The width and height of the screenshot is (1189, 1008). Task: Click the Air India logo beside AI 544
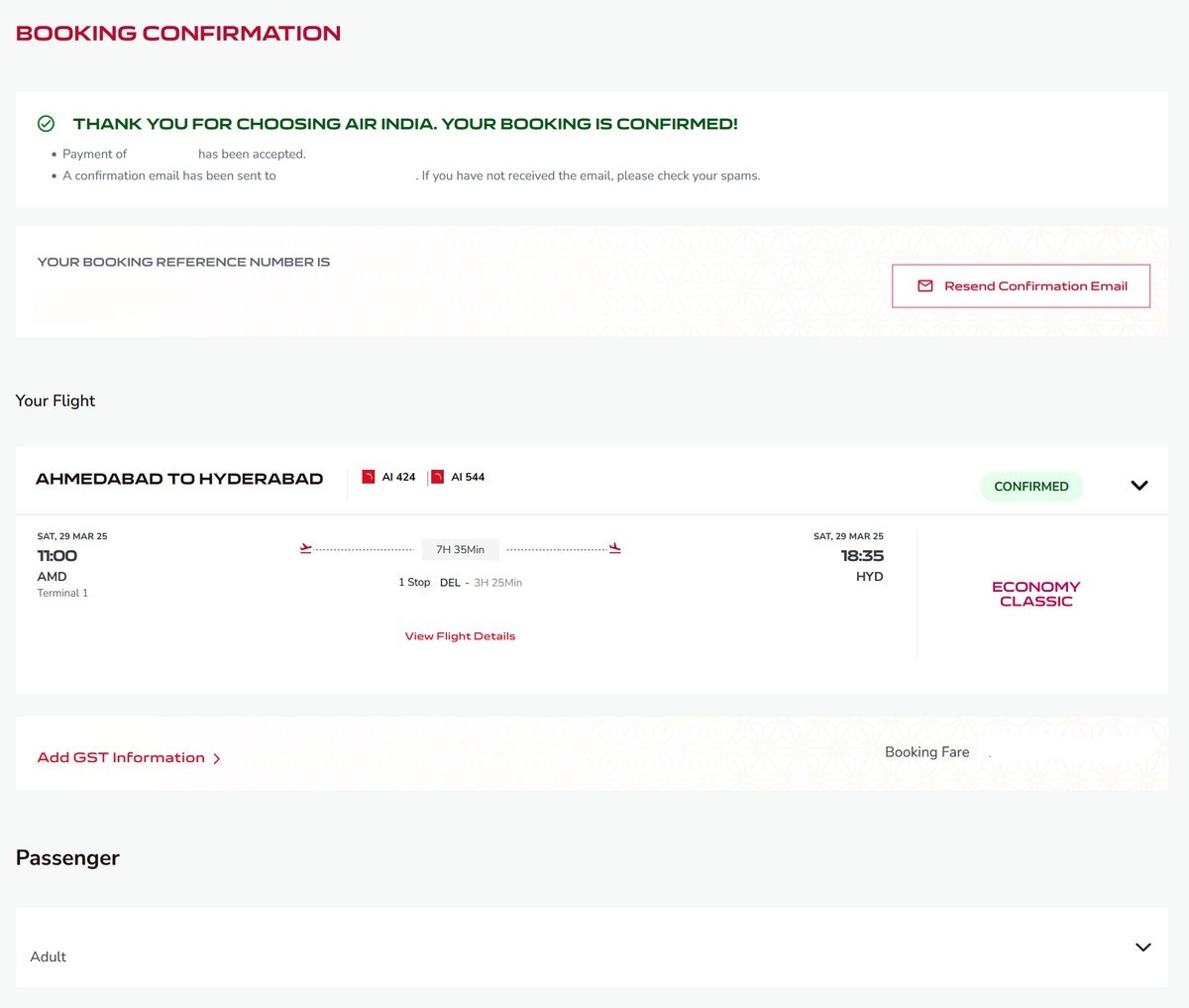437,477
